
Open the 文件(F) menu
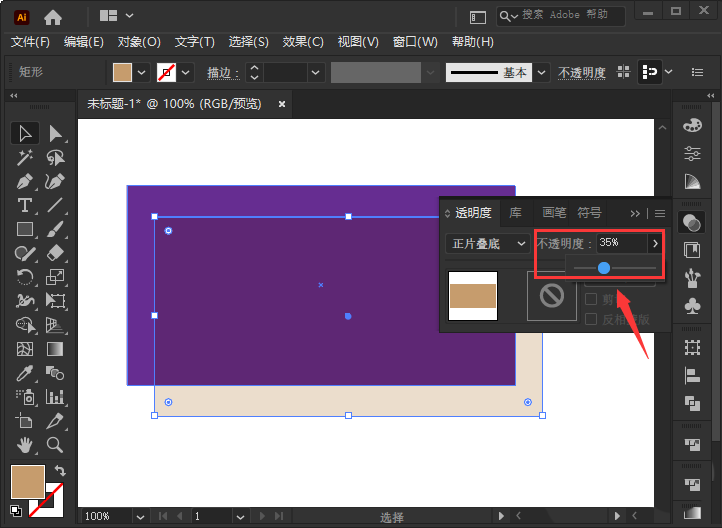point(30,42)
